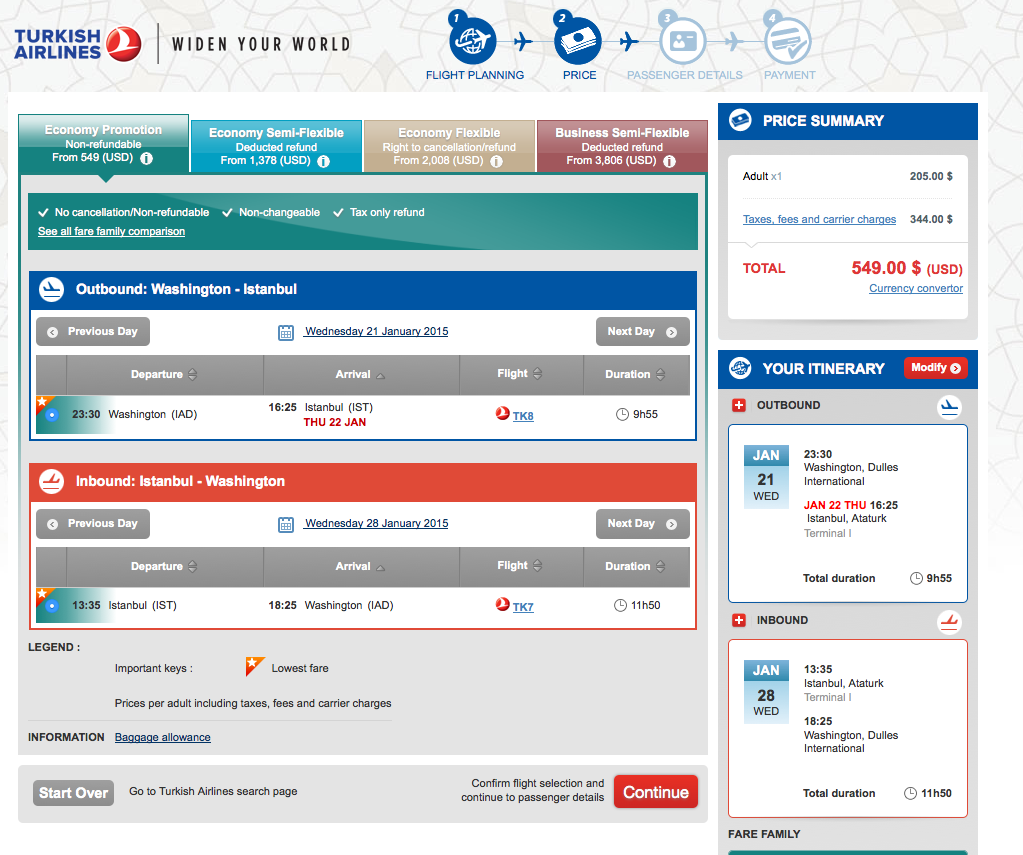Show info icon for Economy Promotion fare
This screenshot has height=855, width=1023.
pos(147,158)
